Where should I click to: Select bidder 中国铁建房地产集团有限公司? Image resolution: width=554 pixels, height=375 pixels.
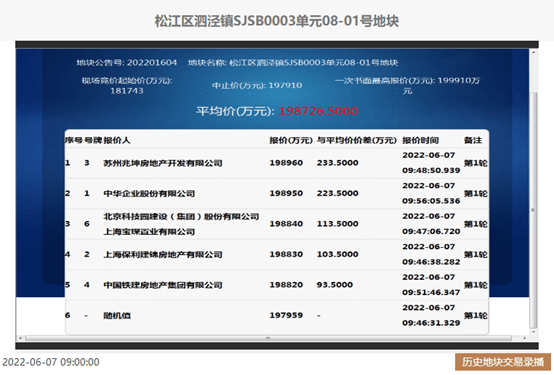(163, 285)
